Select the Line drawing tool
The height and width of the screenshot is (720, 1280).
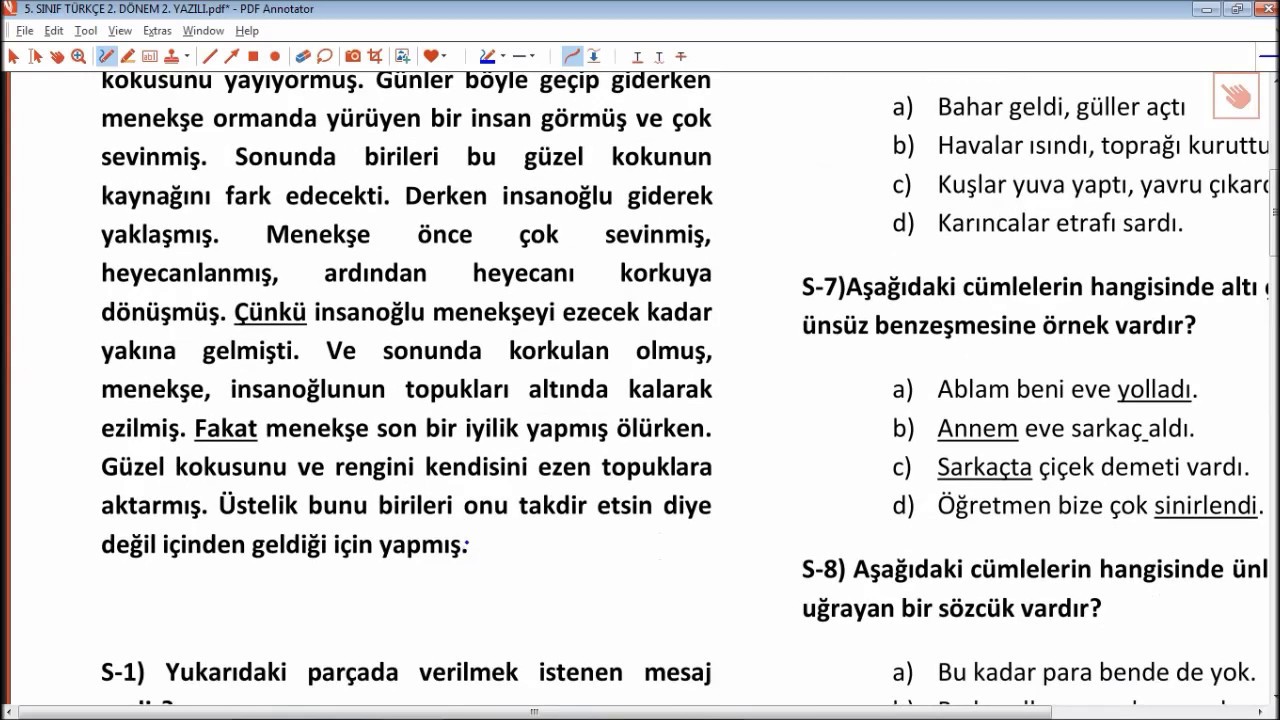[x=210, y=57]
